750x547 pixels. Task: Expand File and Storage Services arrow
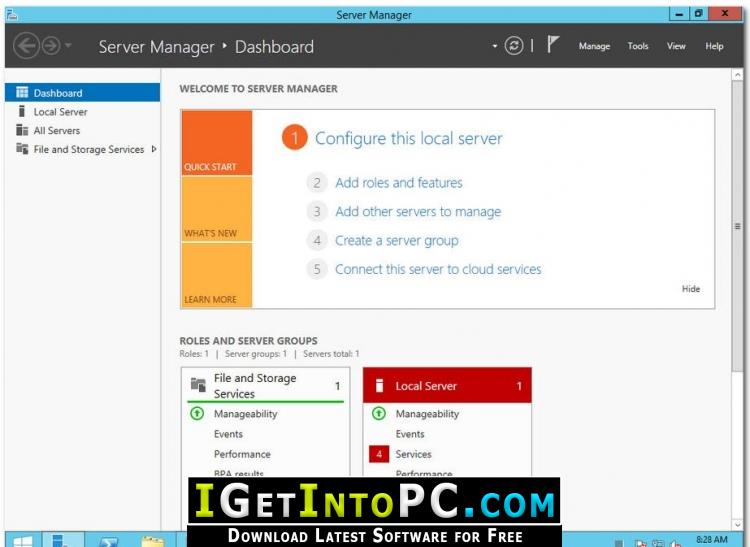click(154, 149)
